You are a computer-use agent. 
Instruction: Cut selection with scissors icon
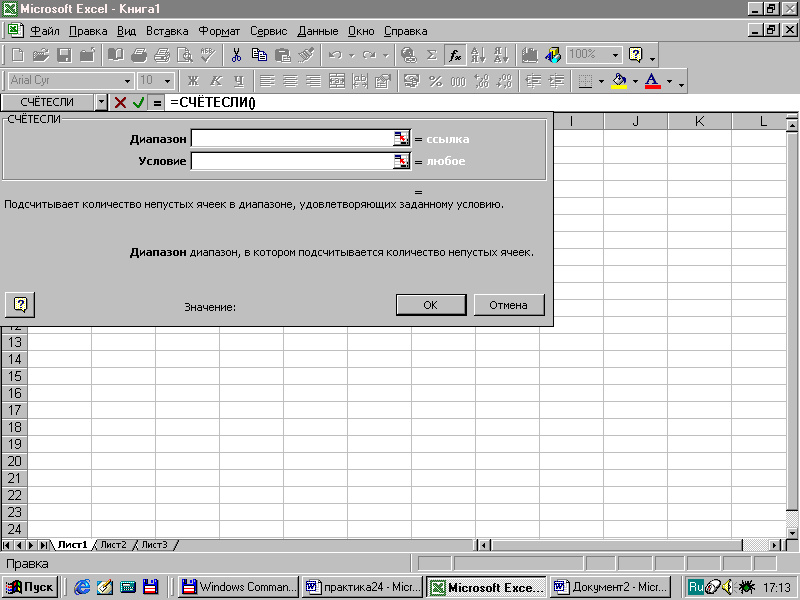(x=236, y=55)
